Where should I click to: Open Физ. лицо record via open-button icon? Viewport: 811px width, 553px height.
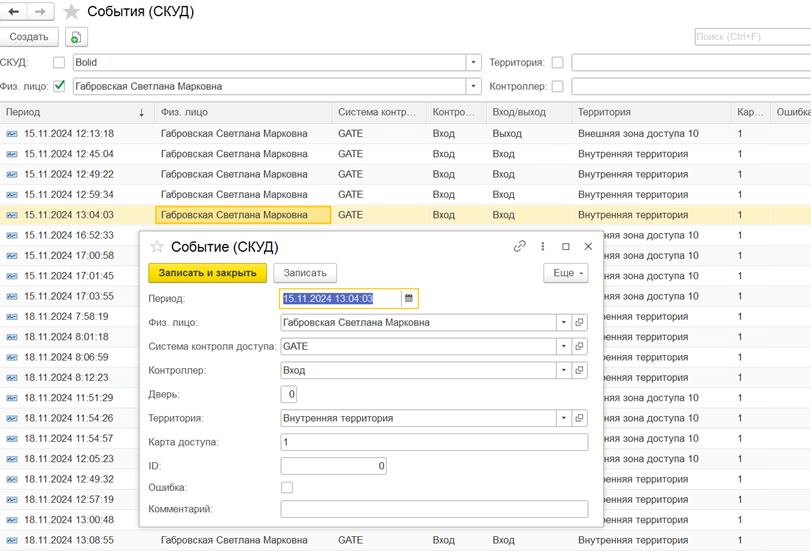[x=580, y=323]
